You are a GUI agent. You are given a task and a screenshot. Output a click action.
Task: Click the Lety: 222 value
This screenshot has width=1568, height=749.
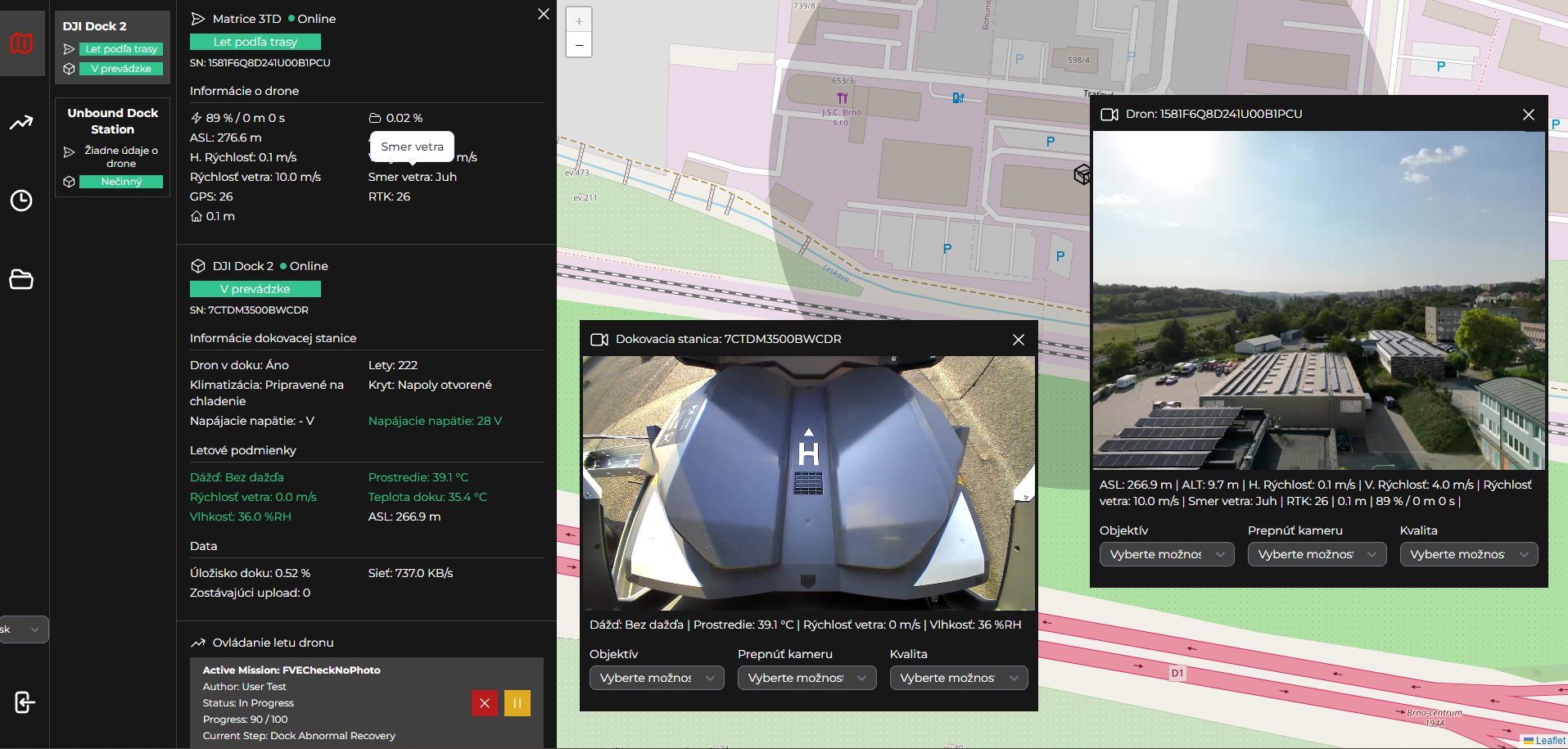tap(393, 365)
